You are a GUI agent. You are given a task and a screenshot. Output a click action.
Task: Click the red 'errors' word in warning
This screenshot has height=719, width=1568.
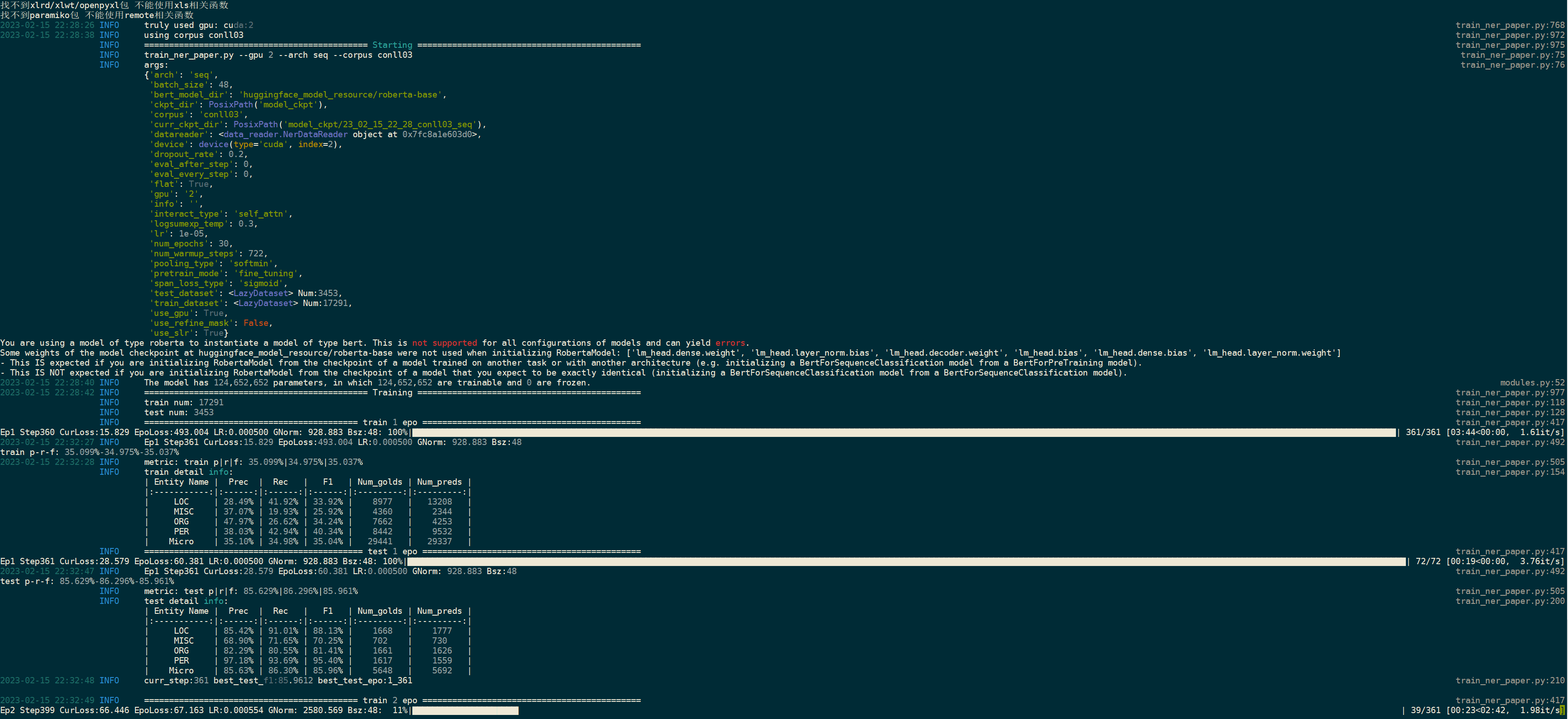click(x=730, y=343)
